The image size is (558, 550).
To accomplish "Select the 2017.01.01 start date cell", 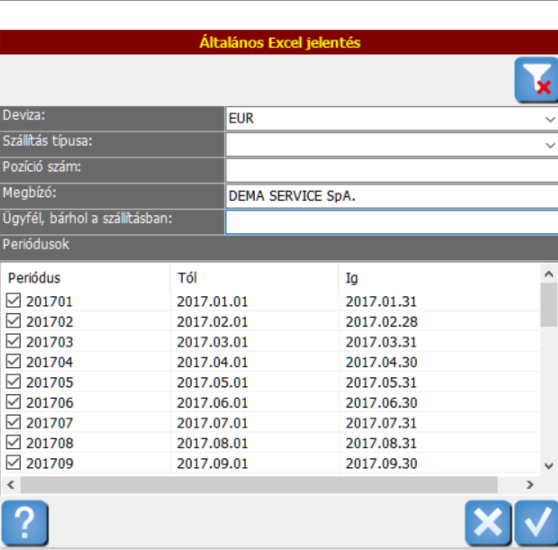I will tap(212, 302).
